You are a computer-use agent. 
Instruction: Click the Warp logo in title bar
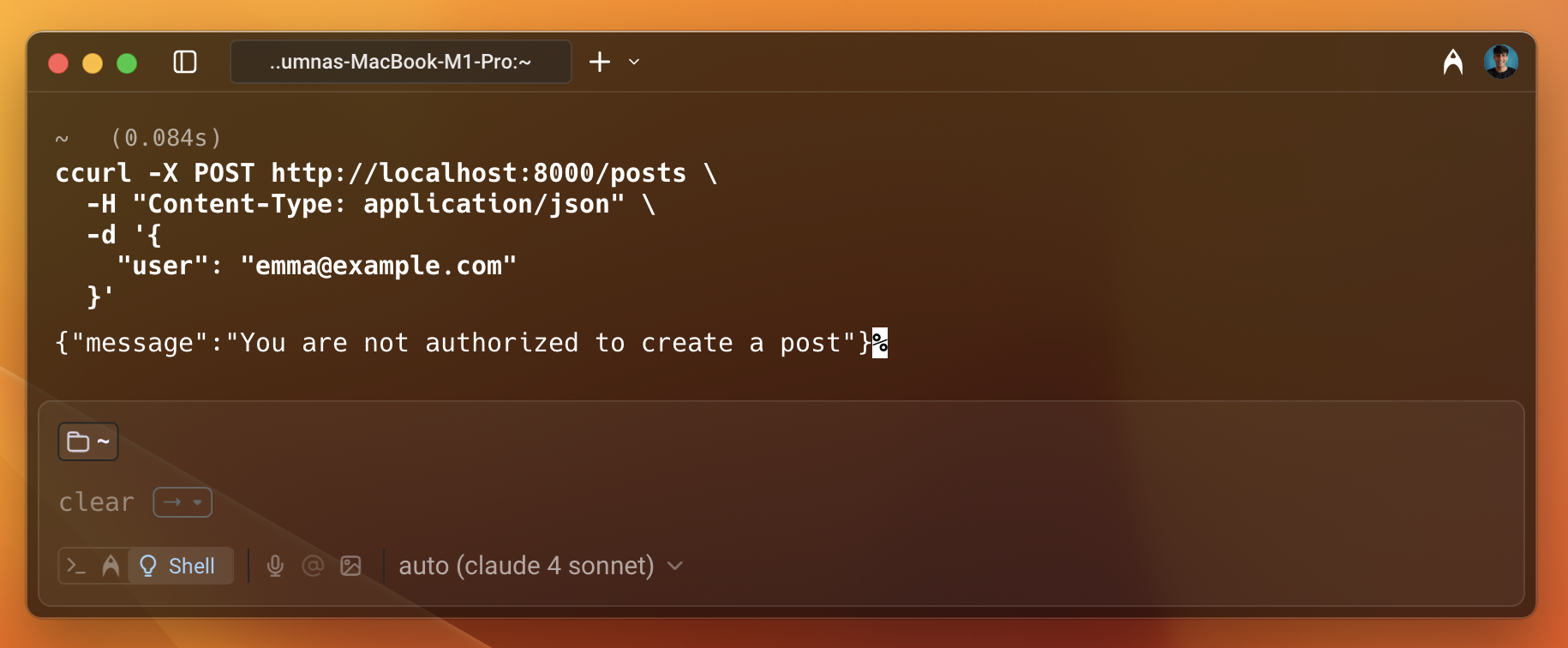1454,61
